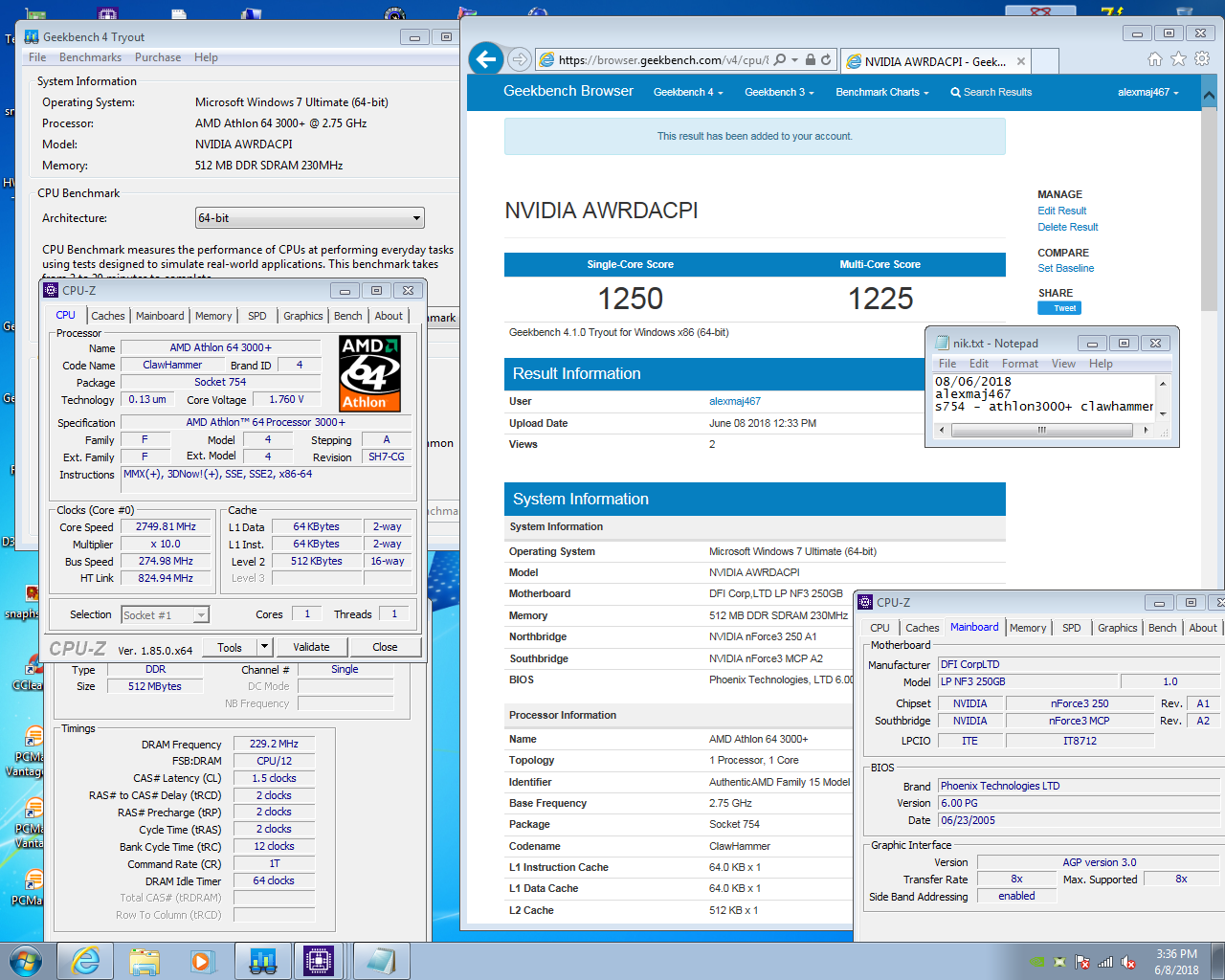Click the Tools button in CPU-Z
Screen dimensions: 1225x980
click(x=230, y=647)
